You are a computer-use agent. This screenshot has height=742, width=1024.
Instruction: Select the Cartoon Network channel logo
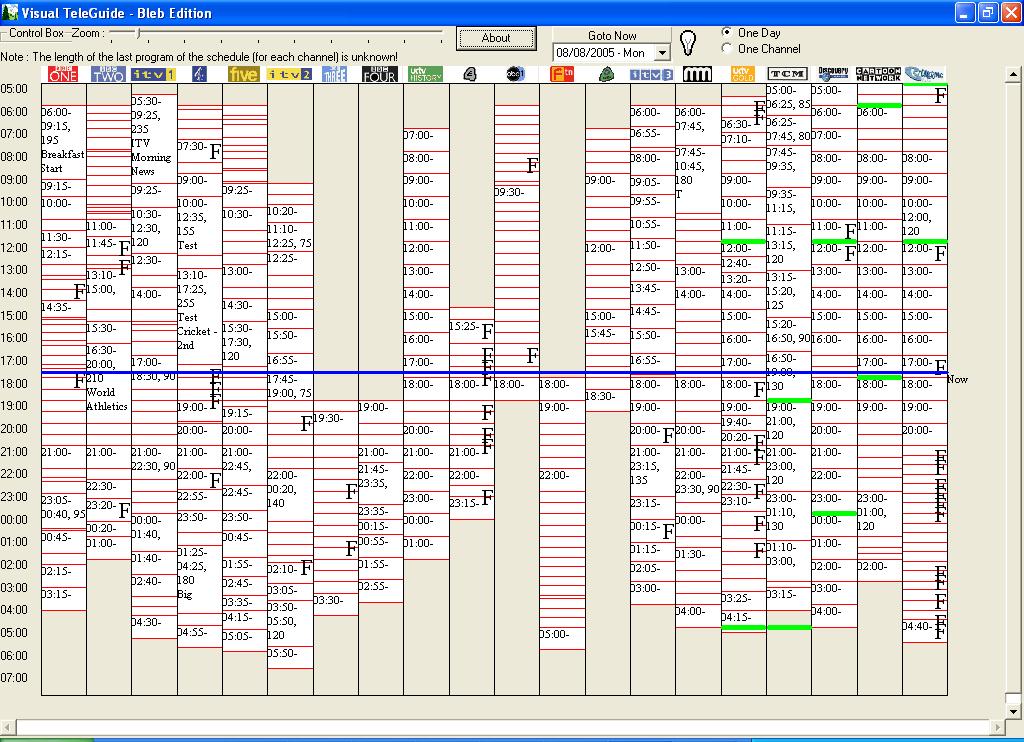click(878, 74)
